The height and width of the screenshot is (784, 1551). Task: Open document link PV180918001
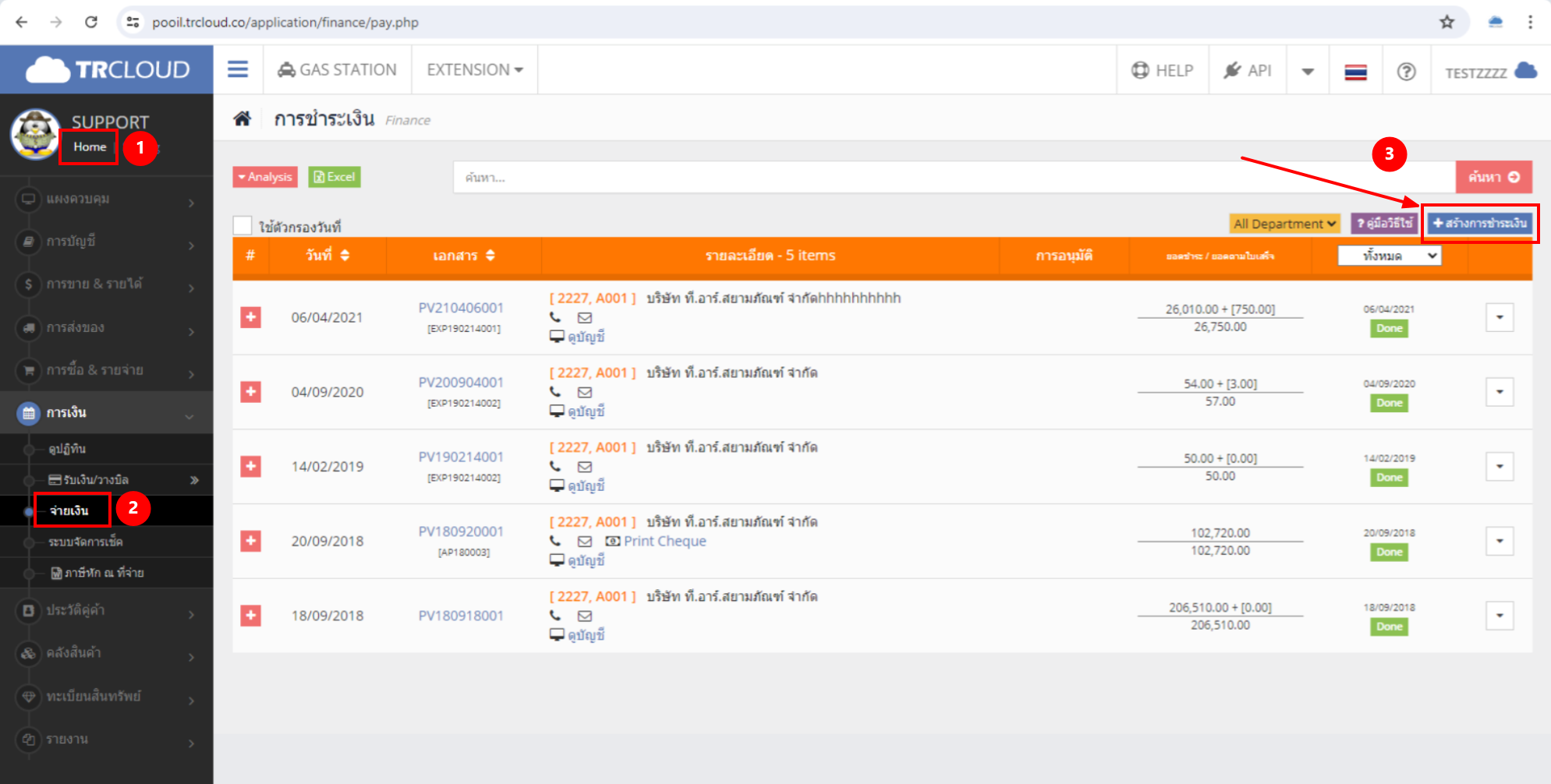pos(461,616)
